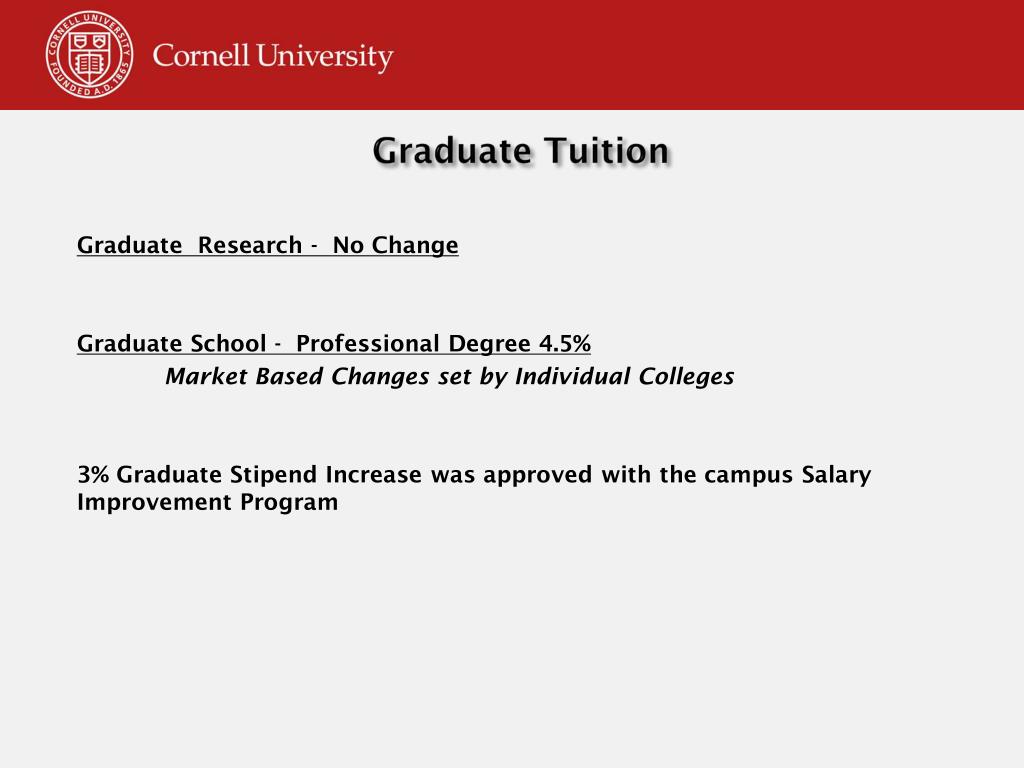Click the word 'Tuition' in the title

[607, 151]
